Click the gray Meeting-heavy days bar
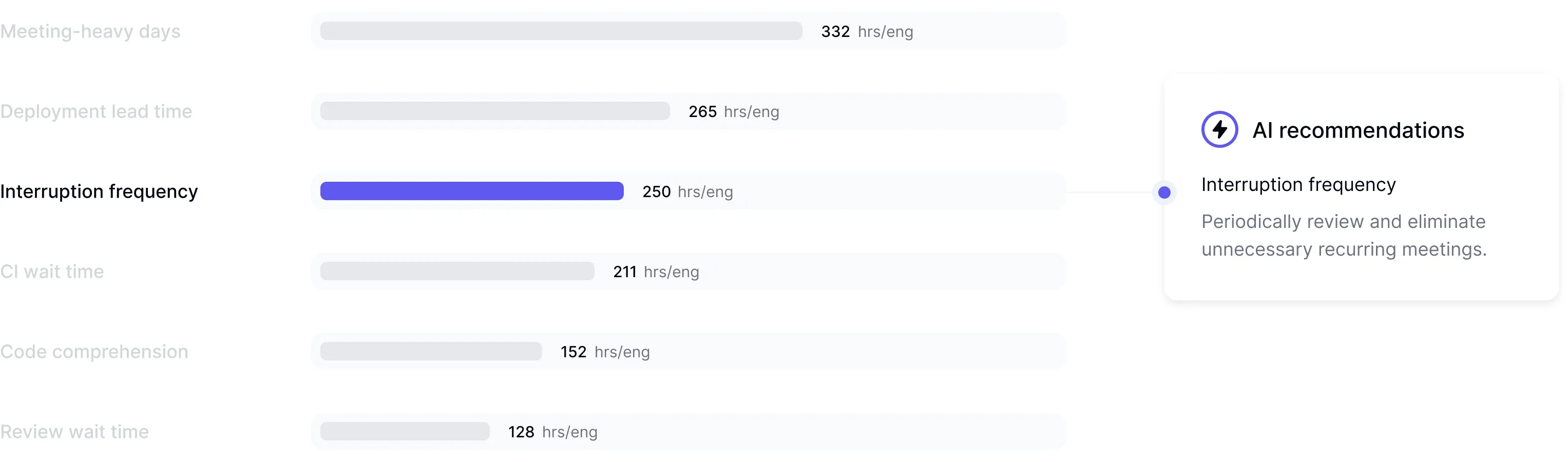This screenshot has height=462, width=1568. 561,31
